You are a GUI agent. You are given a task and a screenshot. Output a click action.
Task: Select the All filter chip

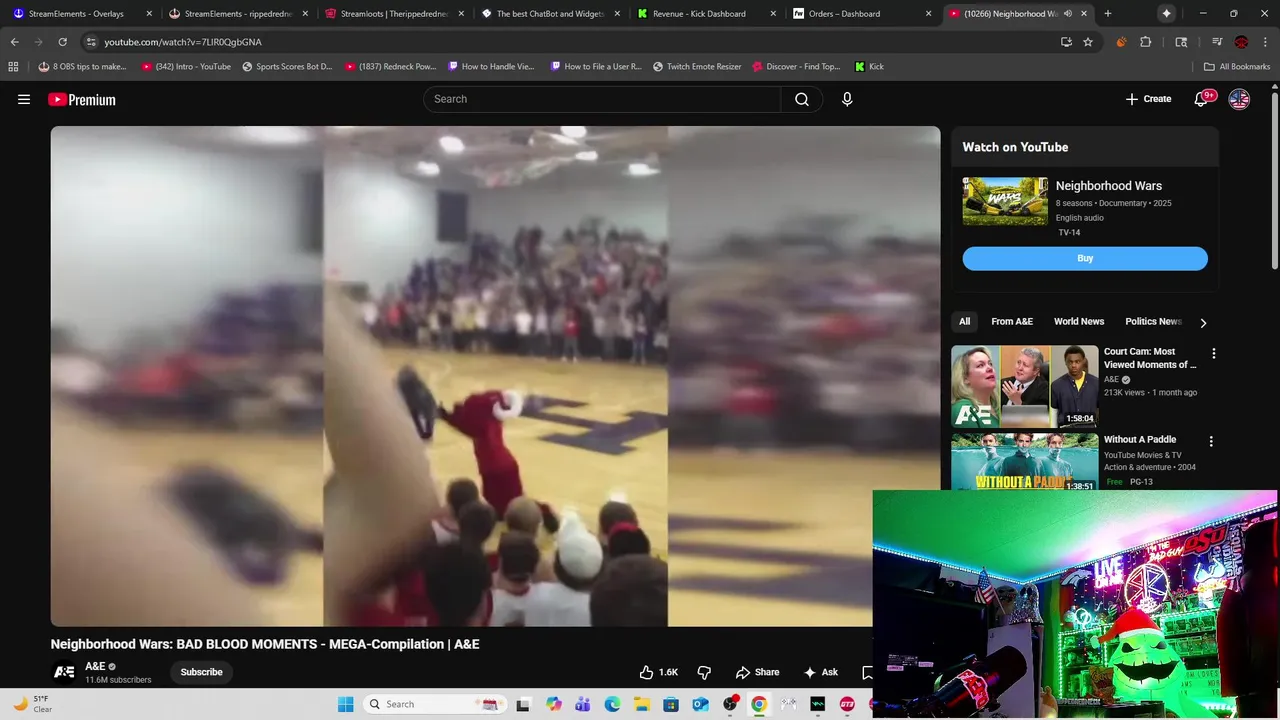[x=964, y=321]
